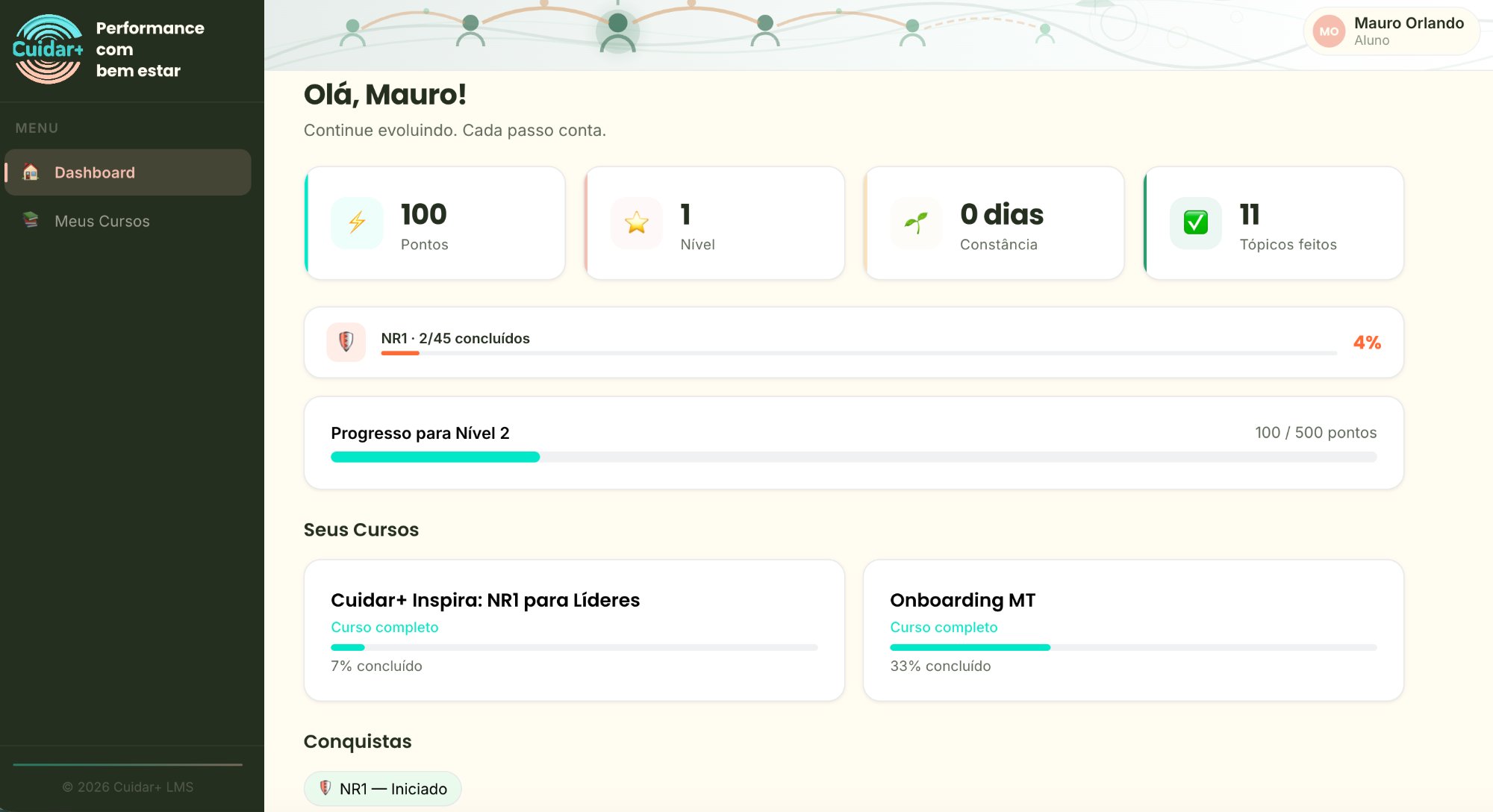Click the Progresso para Nível 2 progress bar
This screenshot has height=812, width=1493.
[x=853, y=456]
